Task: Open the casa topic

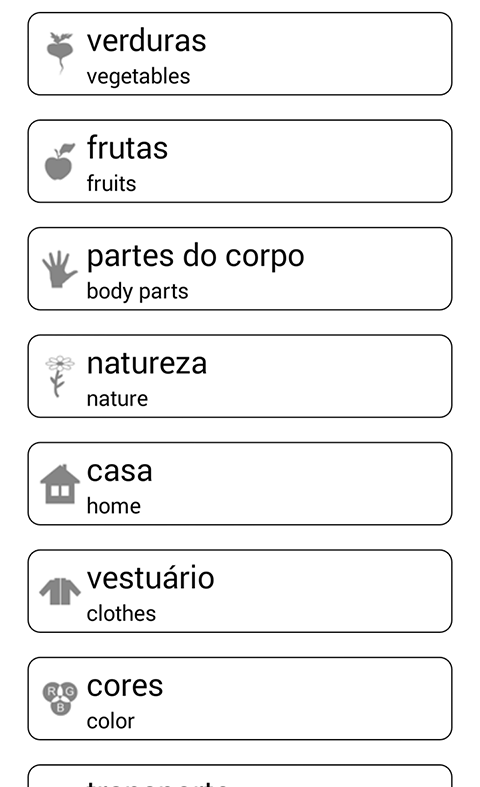Action: (x=240, y=483)
